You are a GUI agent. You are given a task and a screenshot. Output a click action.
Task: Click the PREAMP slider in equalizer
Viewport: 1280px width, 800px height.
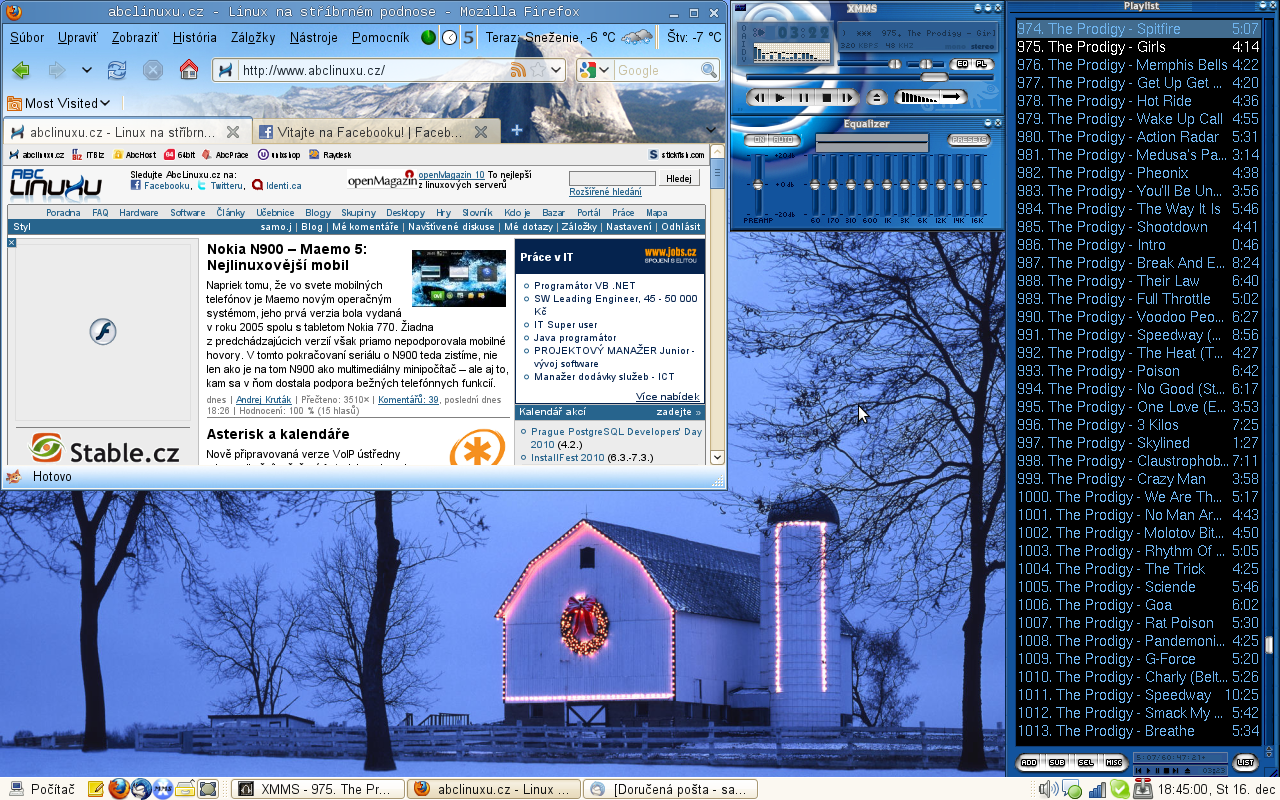click(758, 185)
